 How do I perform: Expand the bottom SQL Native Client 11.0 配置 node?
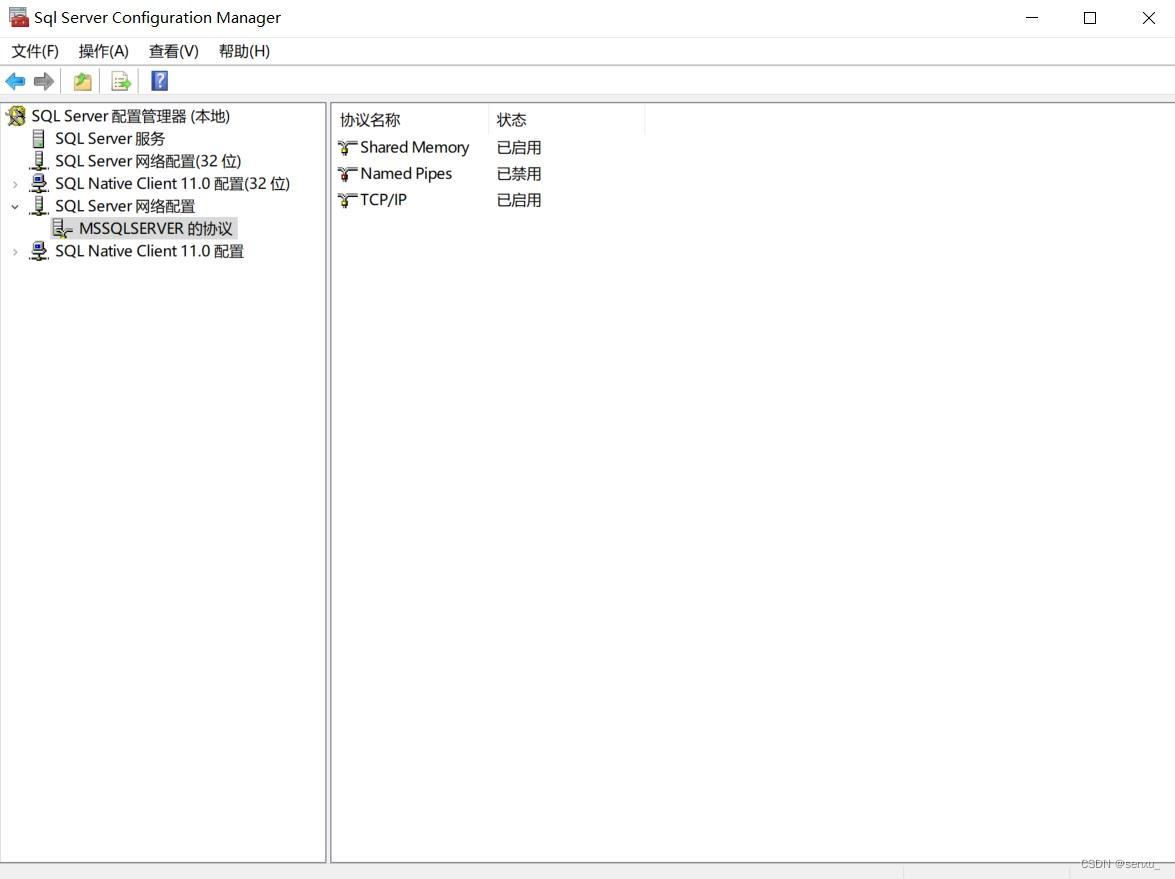point(15,252)
